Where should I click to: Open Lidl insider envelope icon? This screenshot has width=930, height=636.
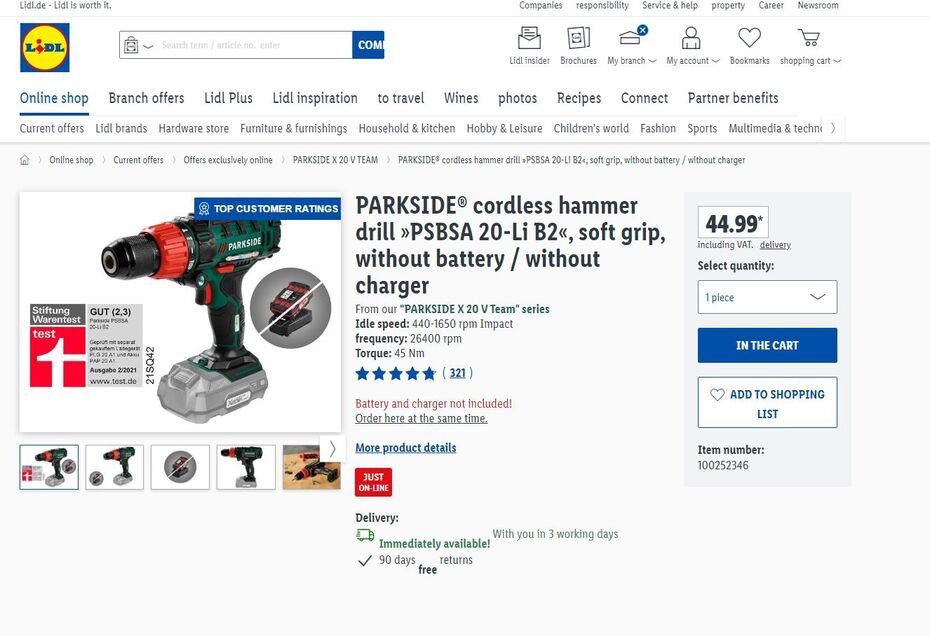(x=529, y=37)
